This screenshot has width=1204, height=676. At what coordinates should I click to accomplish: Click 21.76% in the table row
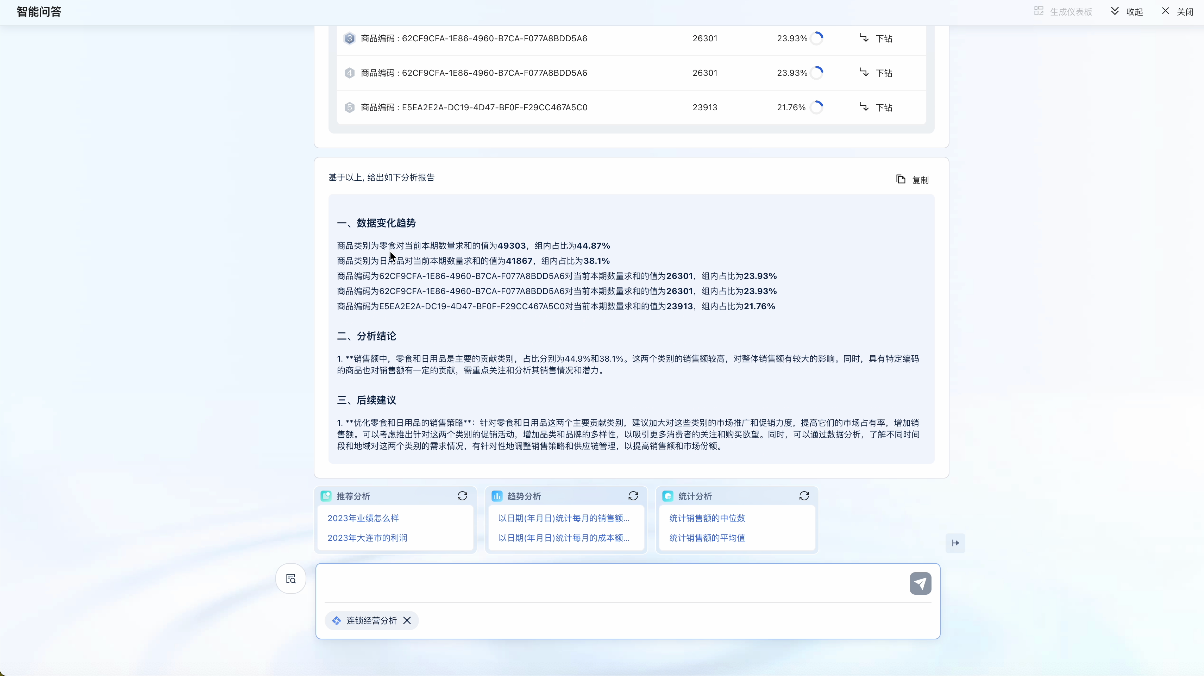tap(791, 107)
